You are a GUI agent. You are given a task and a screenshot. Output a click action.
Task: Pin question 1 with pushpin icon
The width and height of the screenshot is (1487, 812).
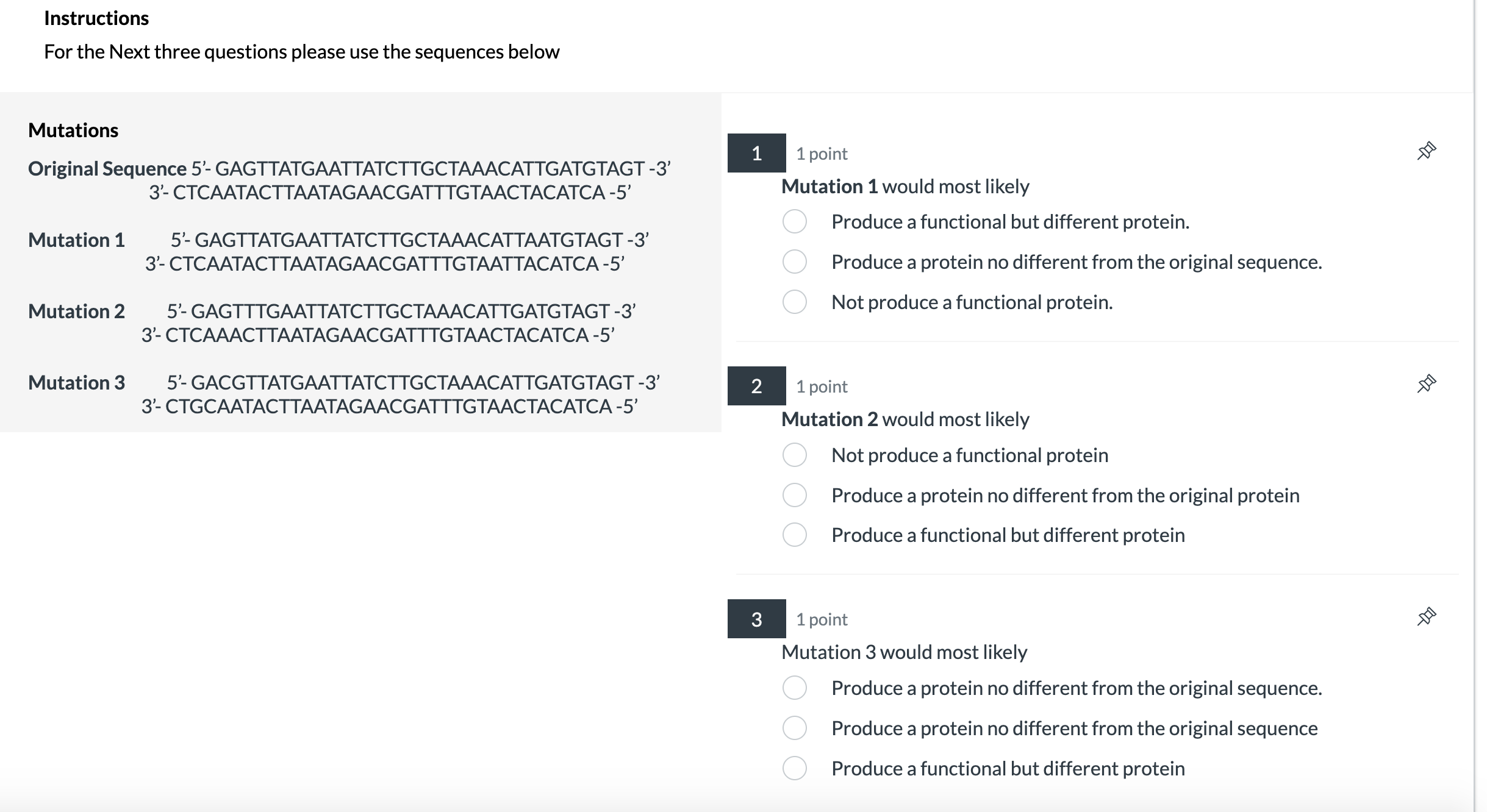click(1426, 151)
